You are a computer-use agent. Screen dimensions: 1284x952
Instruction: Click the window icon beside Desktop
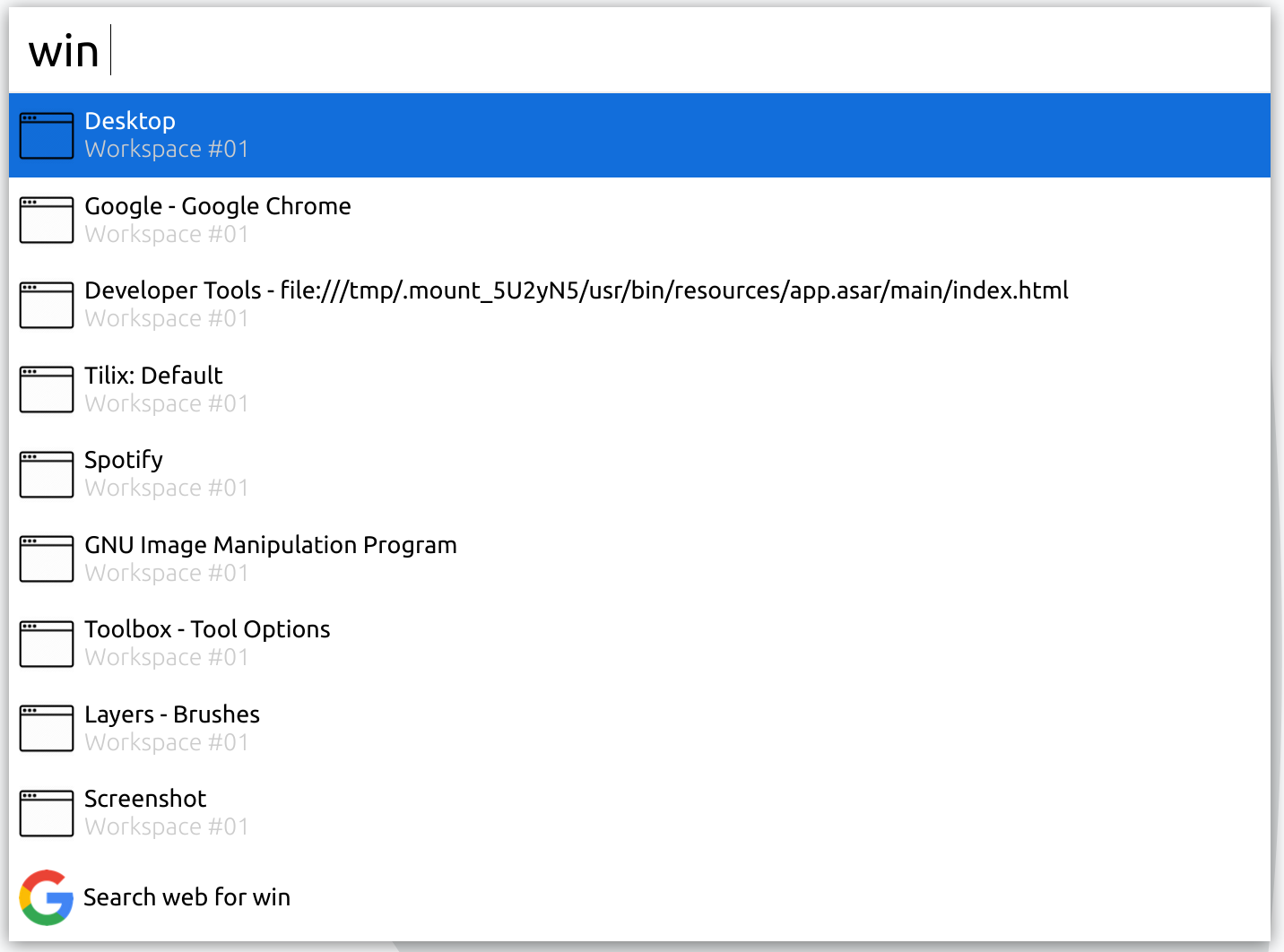point(47,135)
